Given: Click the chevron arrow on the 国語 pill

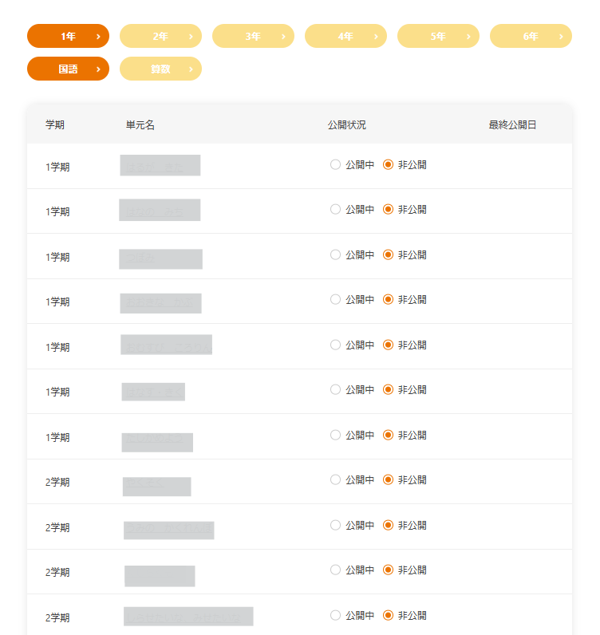Looking at the screenshot, I should (x=98, y=69).
